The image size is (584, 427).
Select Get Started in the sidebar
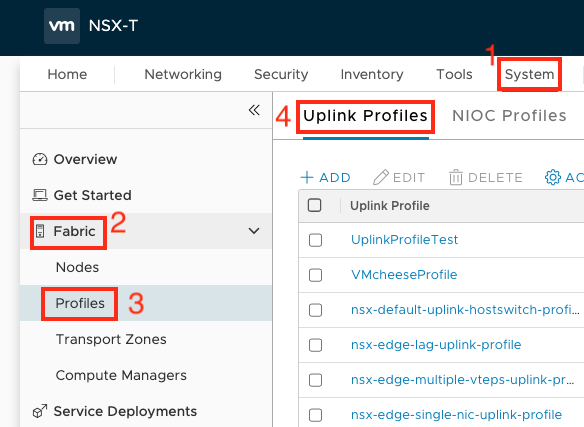pos(92,195)
